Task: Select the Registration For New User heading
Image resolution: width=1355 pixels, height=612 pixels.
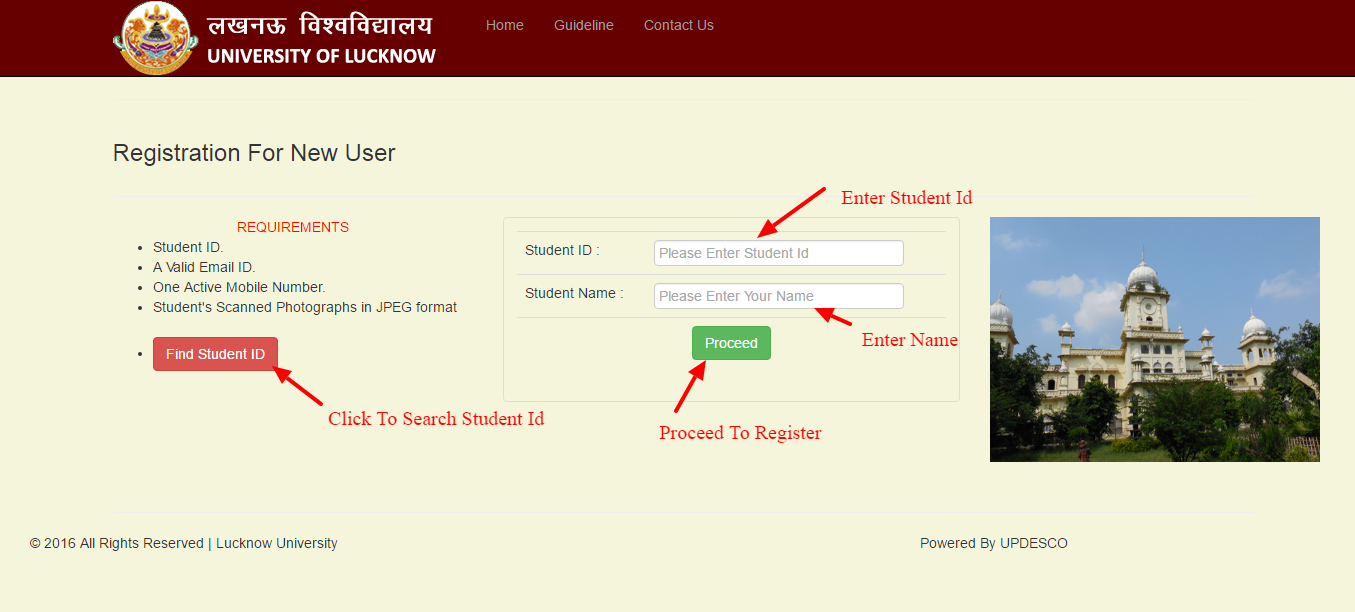Action: tap(254, 153)
